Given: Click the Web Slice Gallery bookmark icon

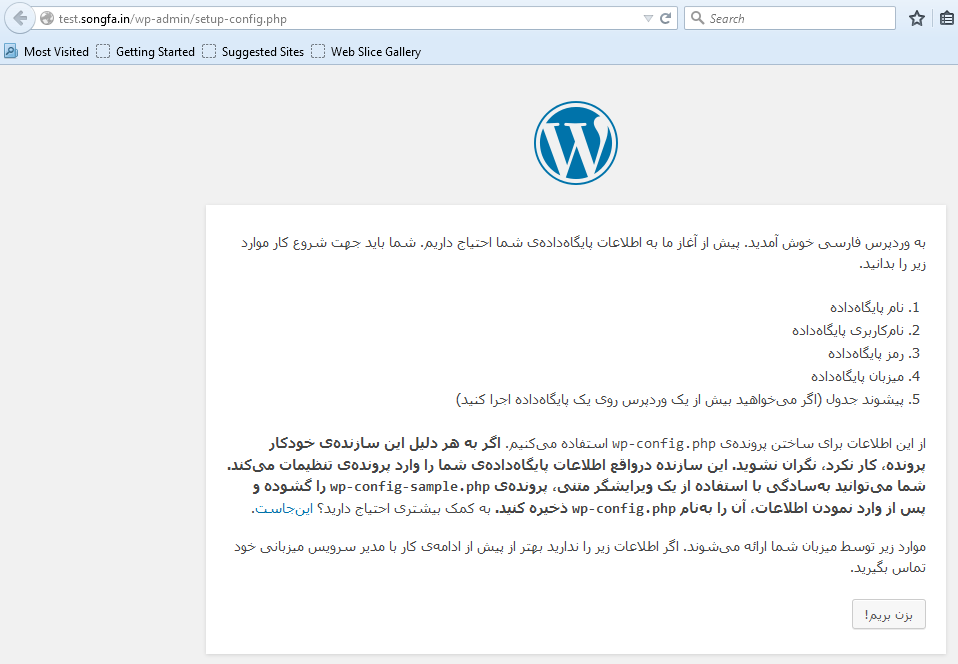Looking at the screenshot, I should click(x=318, y=51).
